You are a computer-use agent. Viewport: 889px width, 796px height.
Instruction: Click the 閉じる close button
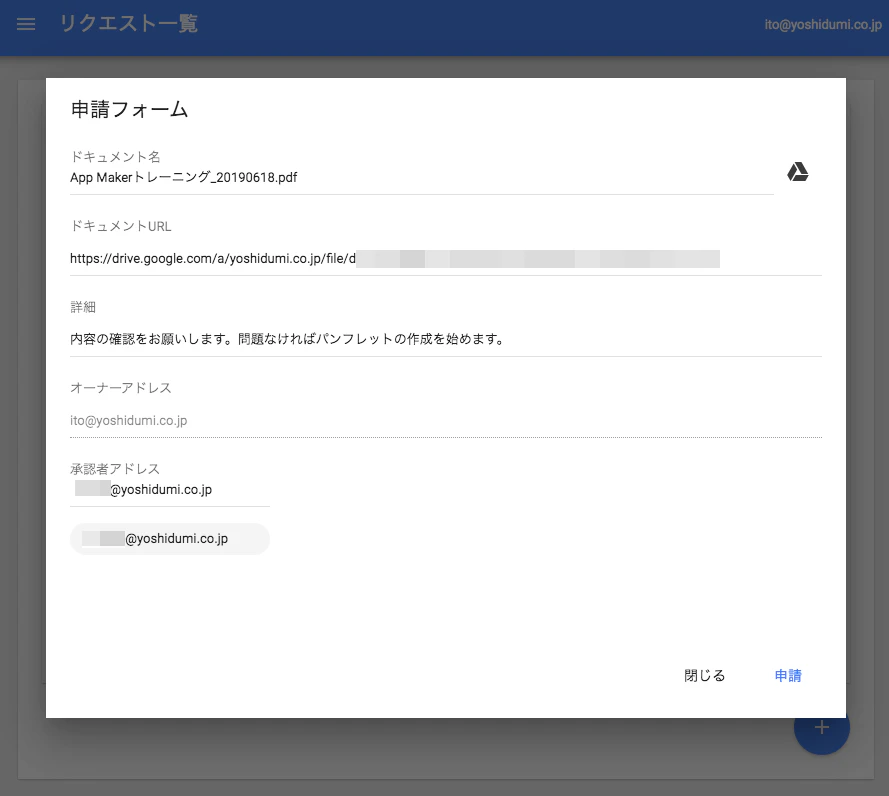[x=705, y=675]
